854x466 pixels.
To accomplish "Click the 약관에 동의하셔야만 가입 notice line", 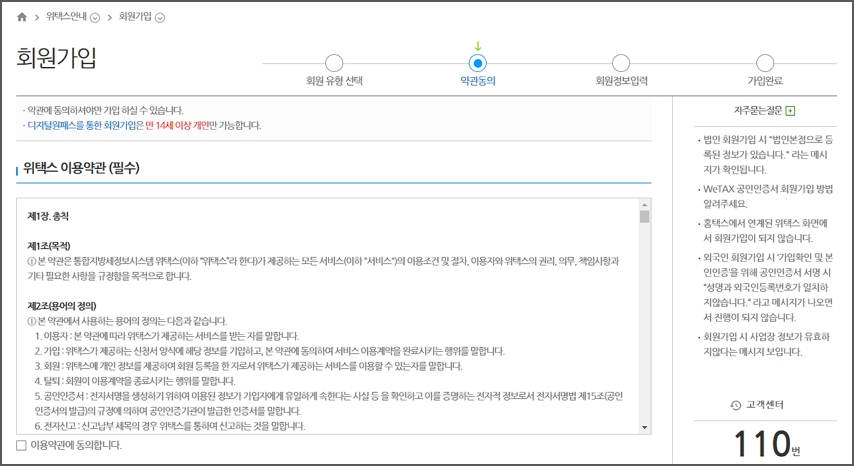I will [106, 111].
